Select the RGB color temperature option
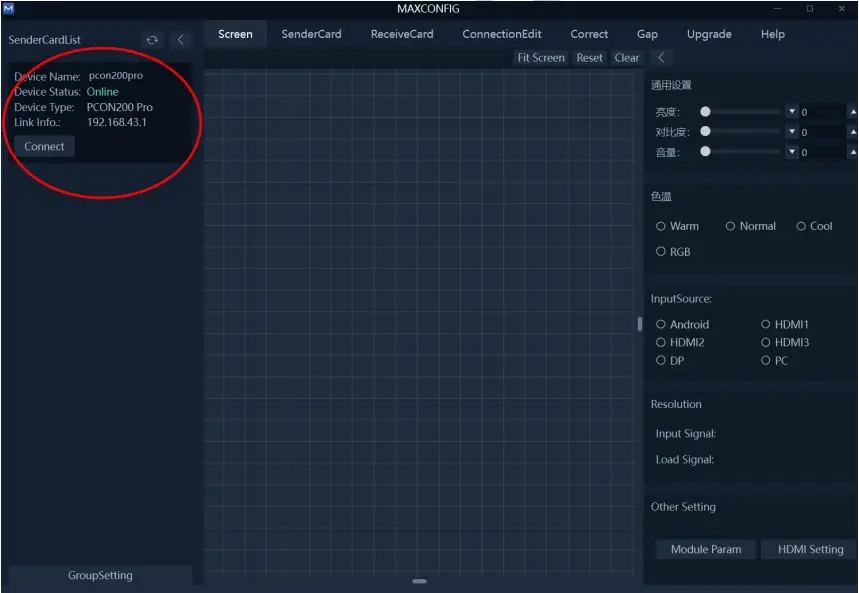 pyautogui.click(x=673, y=252)
